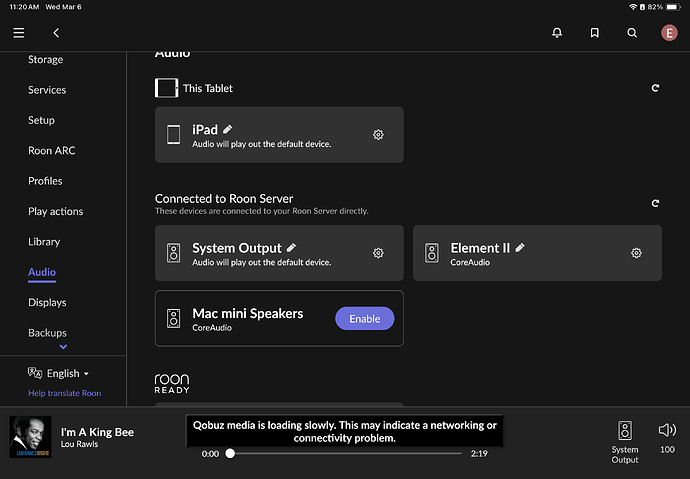Click the 11:20 AM clock
690x479 pixels.
(x=24, y=7)
